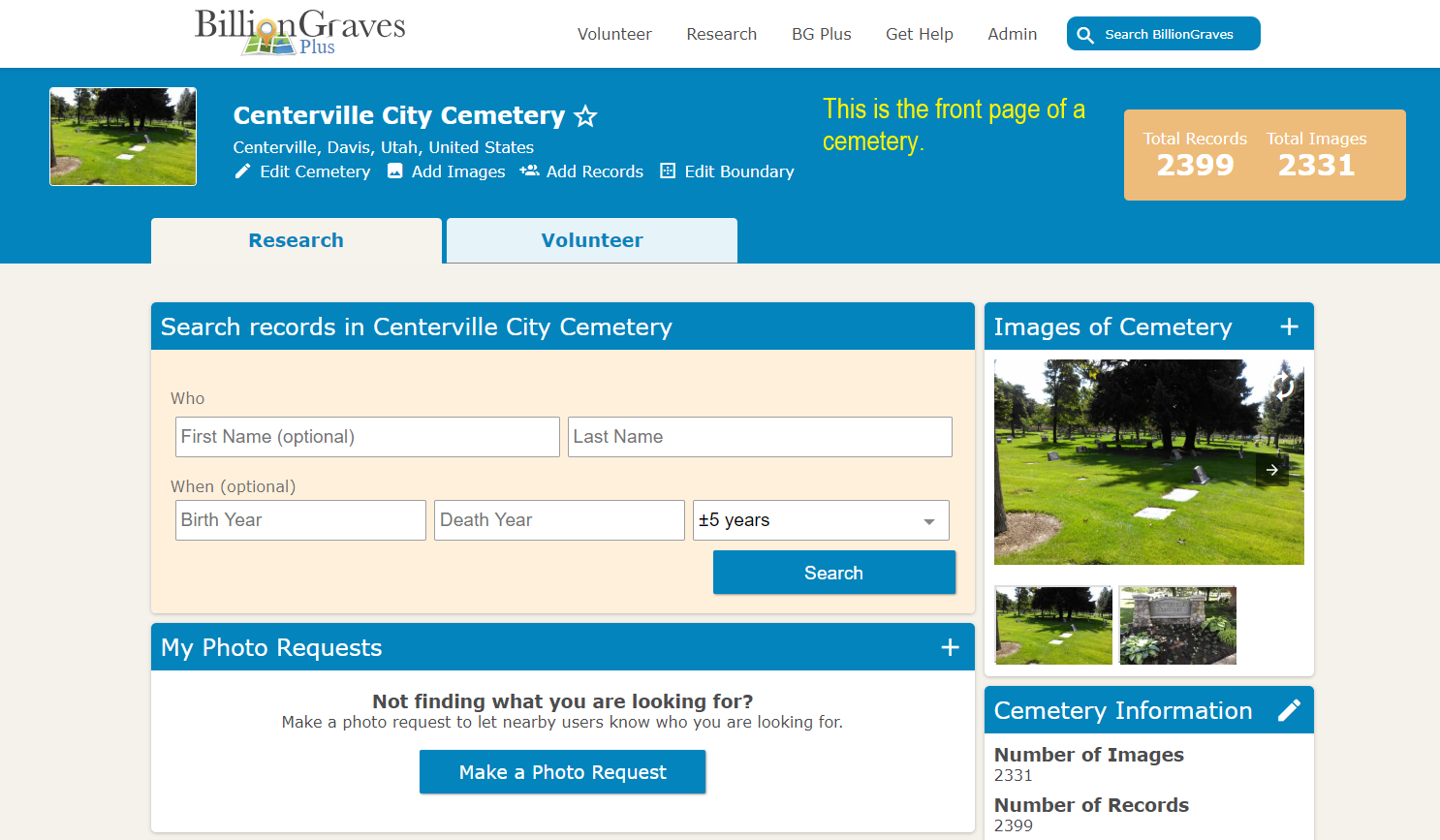Open the Add Records link
Image resolution: width=1440 pixels, height=840 pixels.
(595, 171)
